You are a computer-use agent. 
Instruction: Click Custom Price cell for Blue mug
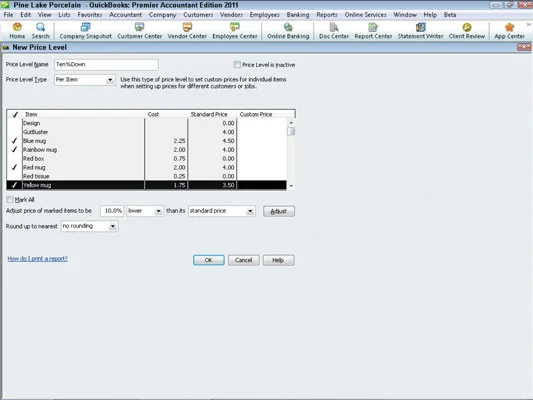pos(262,141)
